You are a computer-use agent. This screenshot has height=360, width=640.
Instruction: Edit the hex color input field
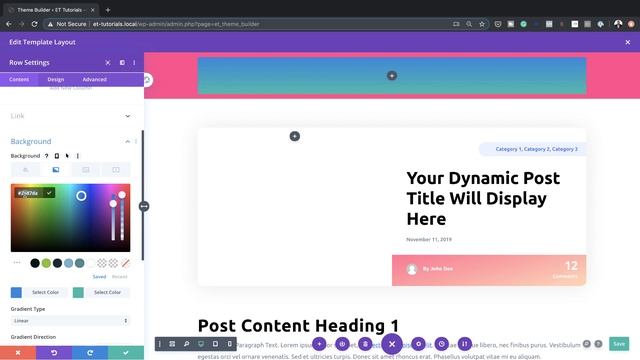(x=28, y=193)
